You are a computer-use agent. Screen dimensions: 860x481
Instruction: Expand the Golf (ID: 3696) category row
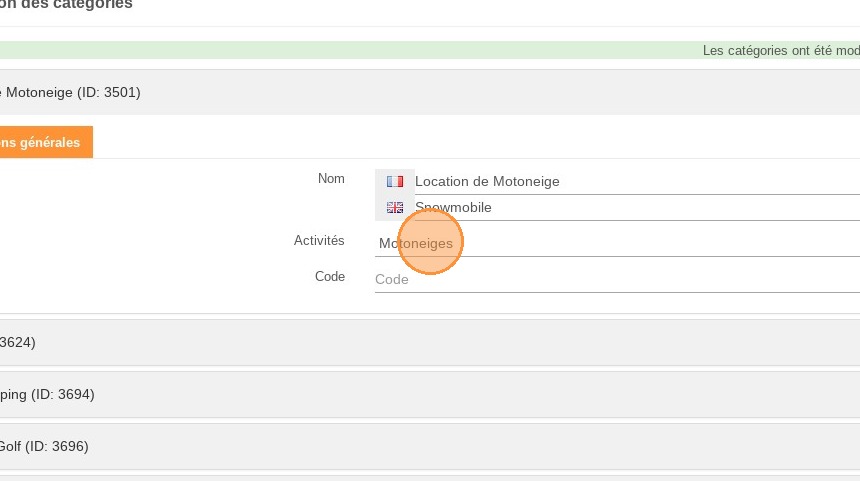click(x=430, y=446)
